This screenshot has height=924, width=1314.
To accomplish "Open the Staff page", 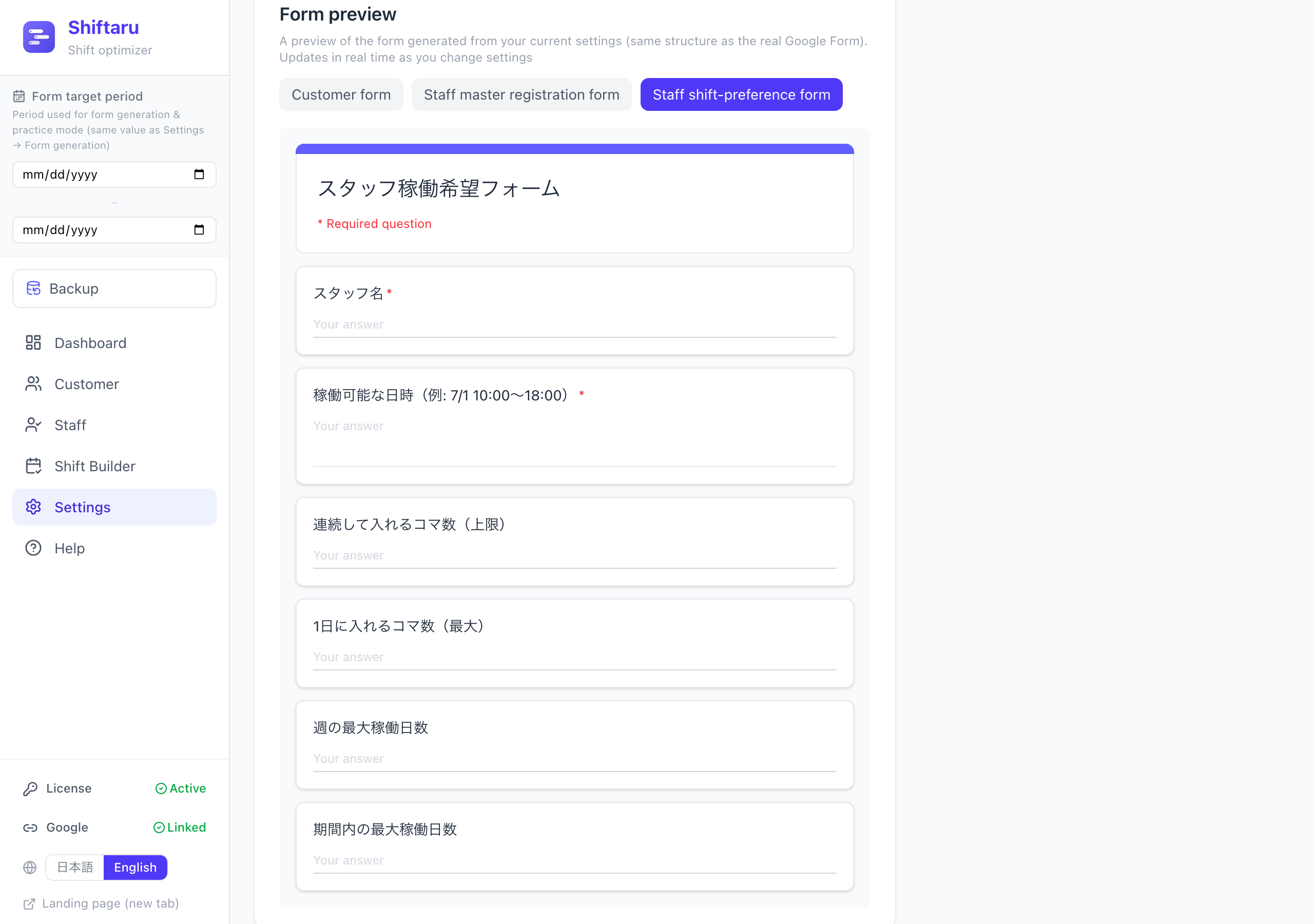I will (114, 426).
